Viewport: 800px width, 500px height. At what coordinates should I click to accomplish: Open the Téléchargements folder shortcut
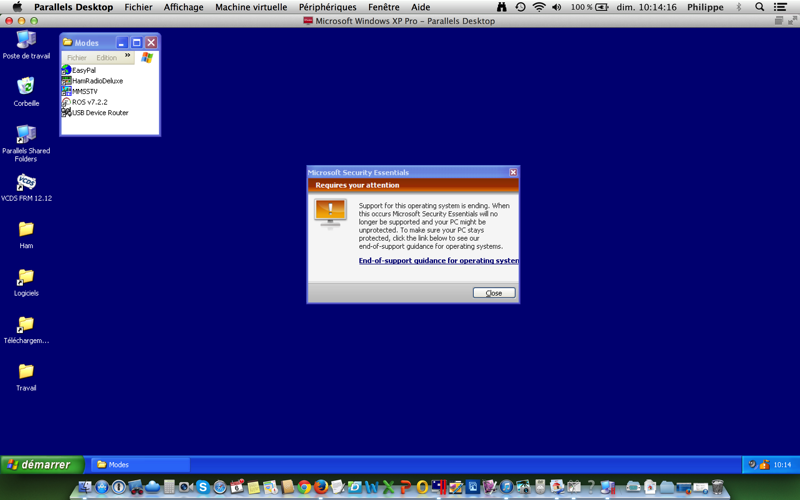click(x=26, y=330)
